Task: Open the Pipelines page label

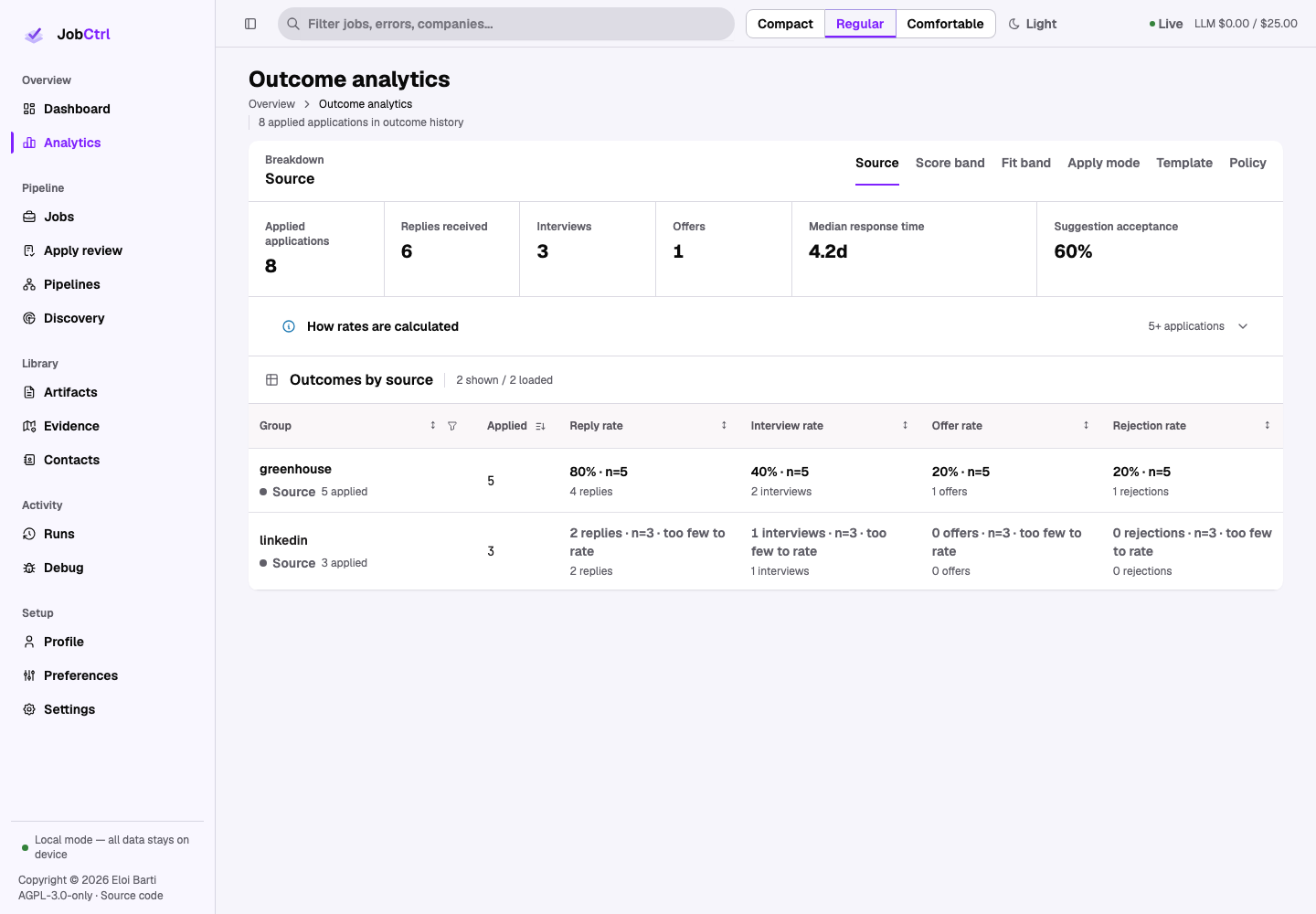Action: coord(72,284)
